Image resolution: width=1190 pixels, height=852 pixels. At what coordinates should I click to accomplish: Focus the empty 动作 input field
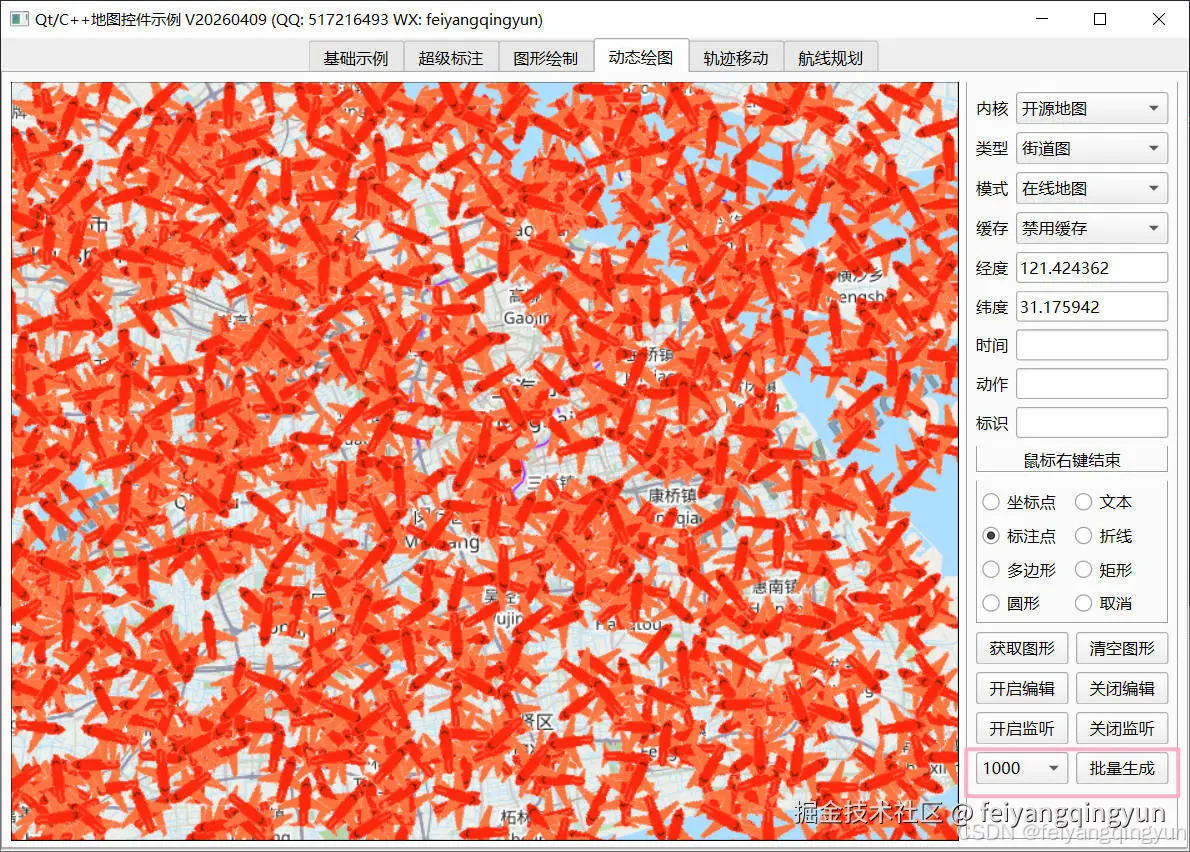pos(1091,384)
